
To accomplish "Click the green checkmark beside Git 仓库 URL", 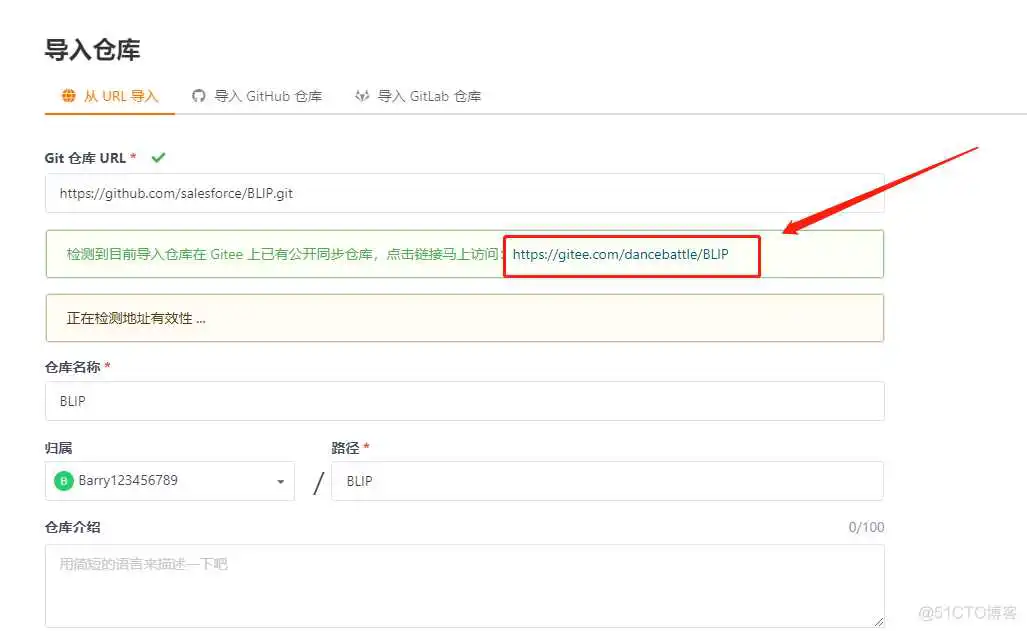I will pyautogui.click(x=158, y=157).
